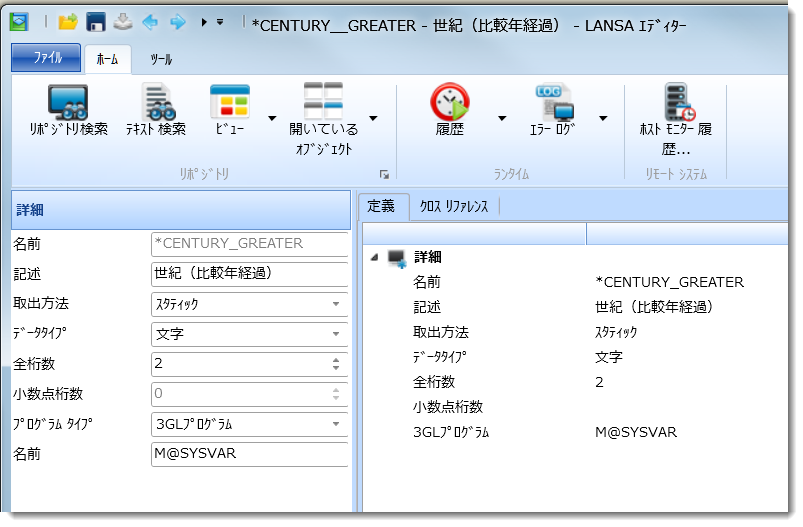
Task: Go forward with the right arrow icon
Action: pyautogui.click(x=178, y=22)
